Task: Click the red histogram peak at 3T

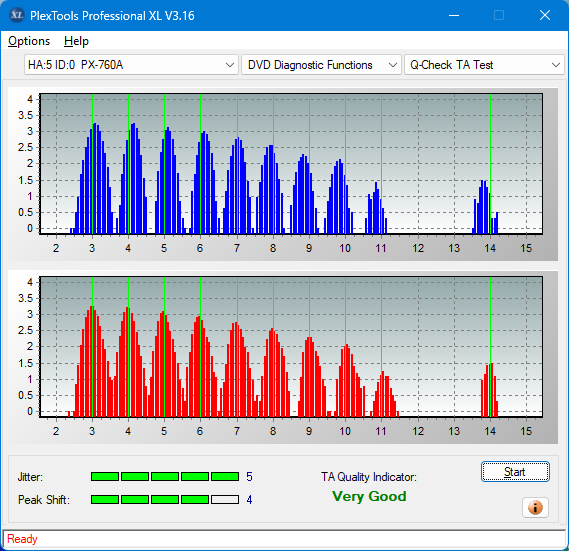Action: pos(93,362)
